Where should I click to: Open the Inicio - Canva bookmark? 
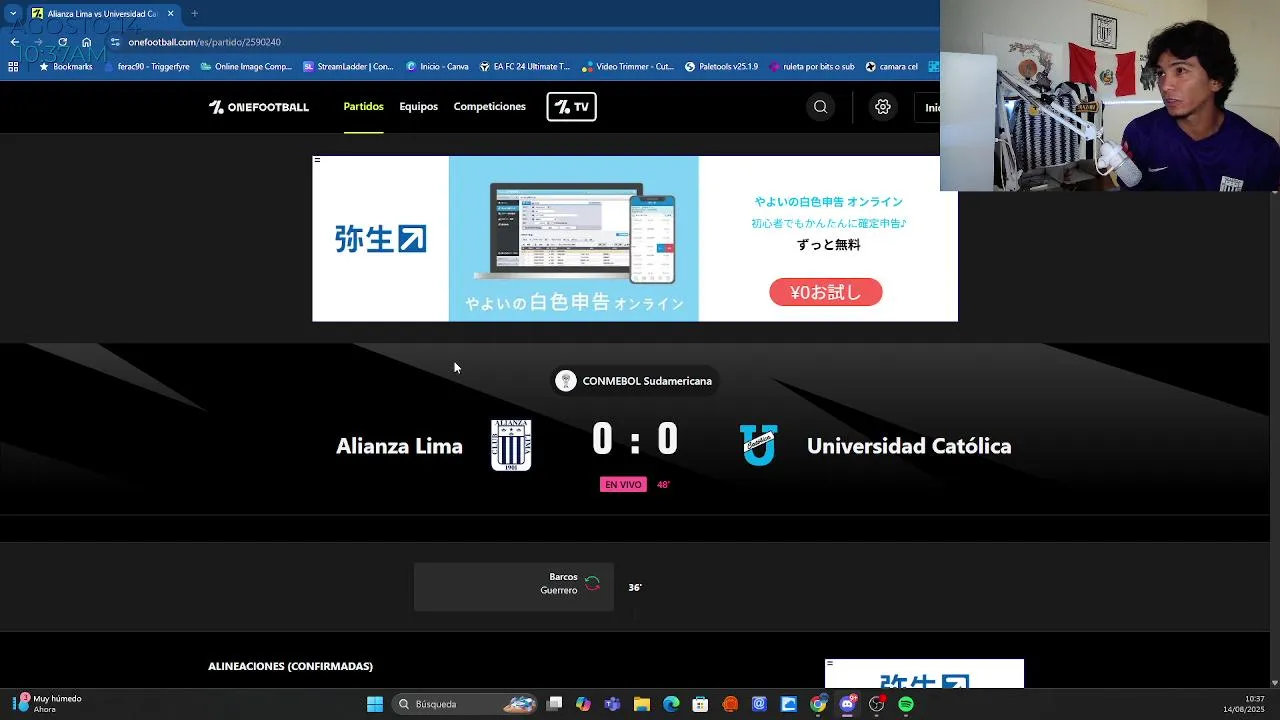[x=437, y=67]
